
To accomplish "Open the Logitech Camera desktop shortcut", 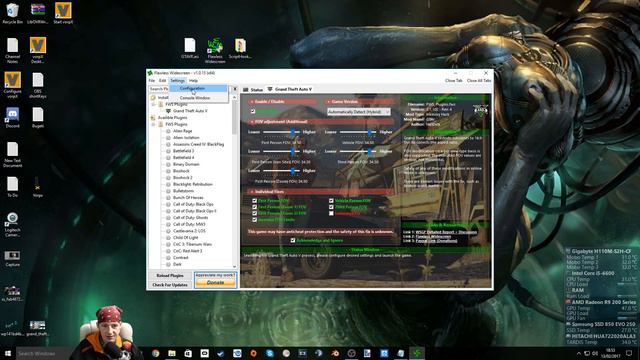I will [12, 224].
